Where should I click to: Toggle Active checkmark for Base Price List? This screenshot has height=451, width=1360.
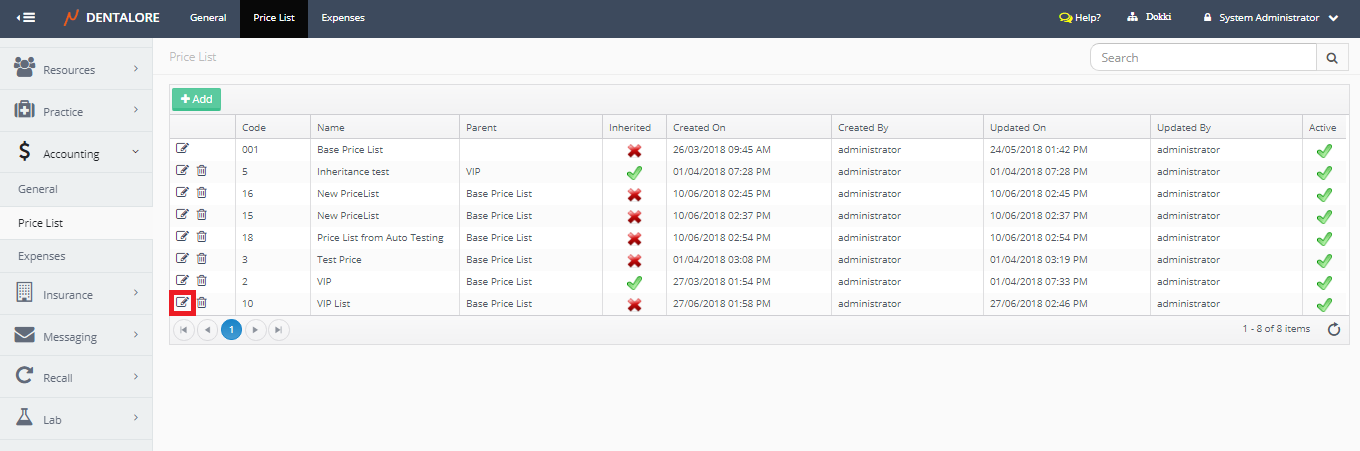(x=1324, y=150)
